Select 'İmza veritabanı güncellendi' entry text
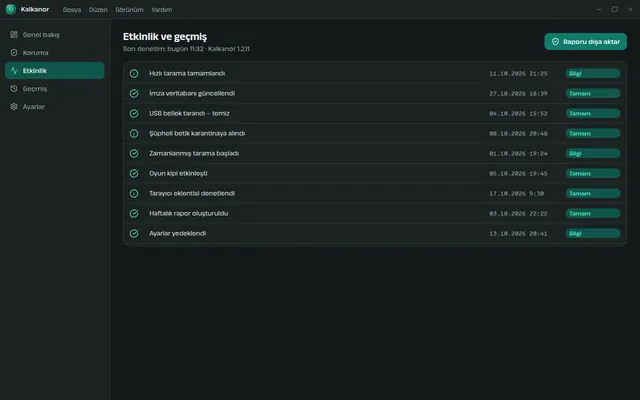 pyautogui.click(x=192, y=93)
